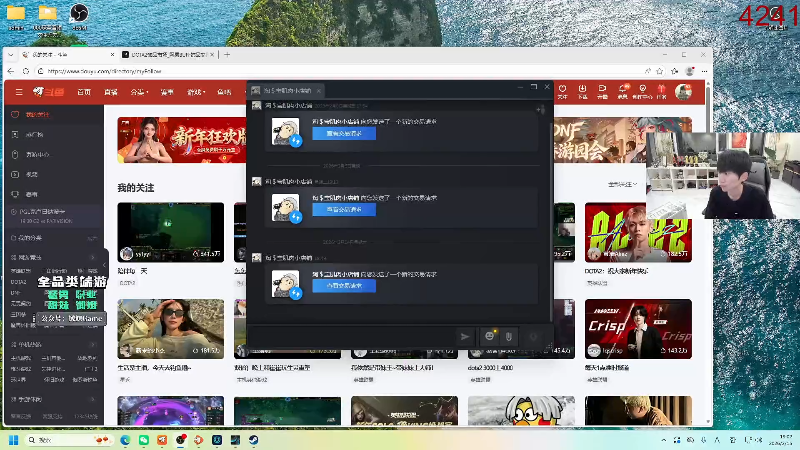Viewport: 800px width, 450px height.
Task: Expand the first sidebar game category arrow
Action: tap(93, 257)
